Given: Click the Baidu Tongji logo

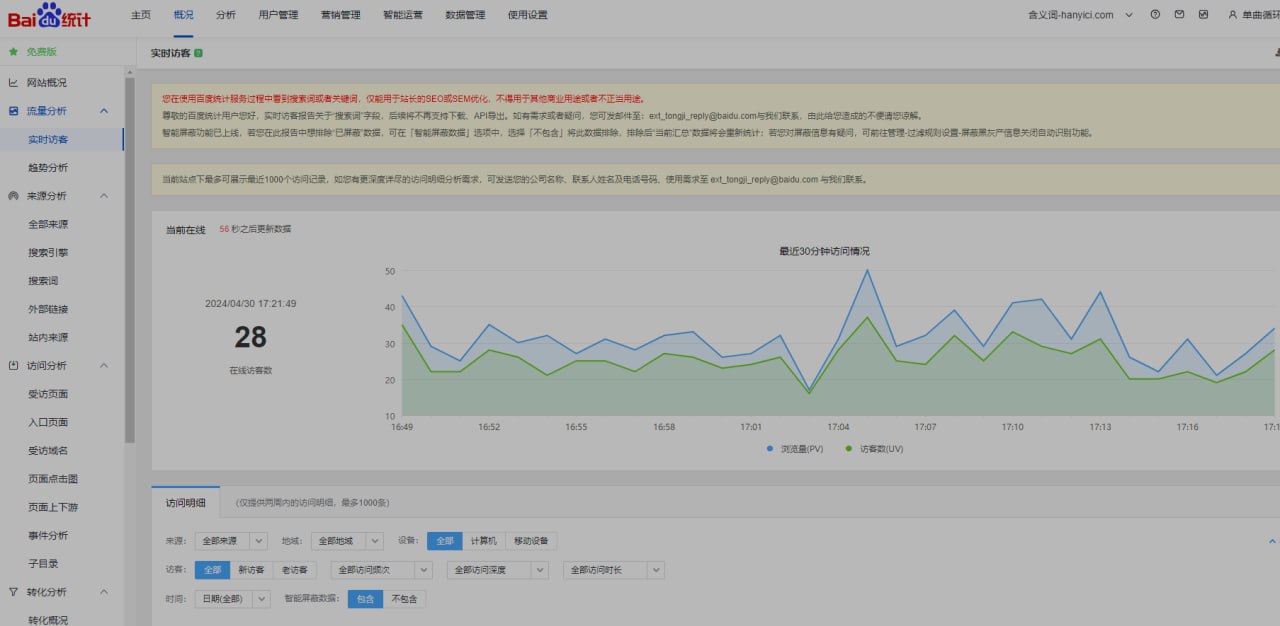Looking at the screenshot, I should tap(50, 17).
